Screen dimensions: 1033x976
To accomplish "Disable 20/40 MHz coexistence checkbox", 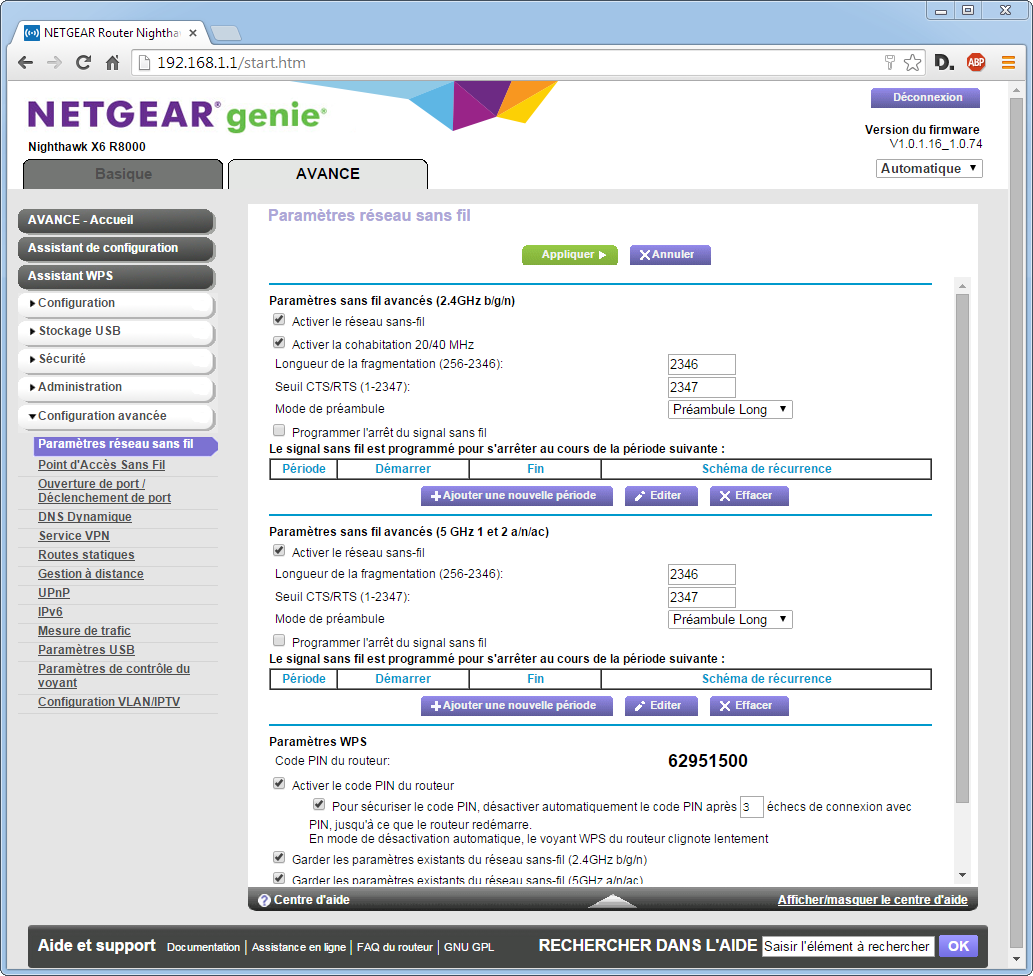I will [279, 342].
